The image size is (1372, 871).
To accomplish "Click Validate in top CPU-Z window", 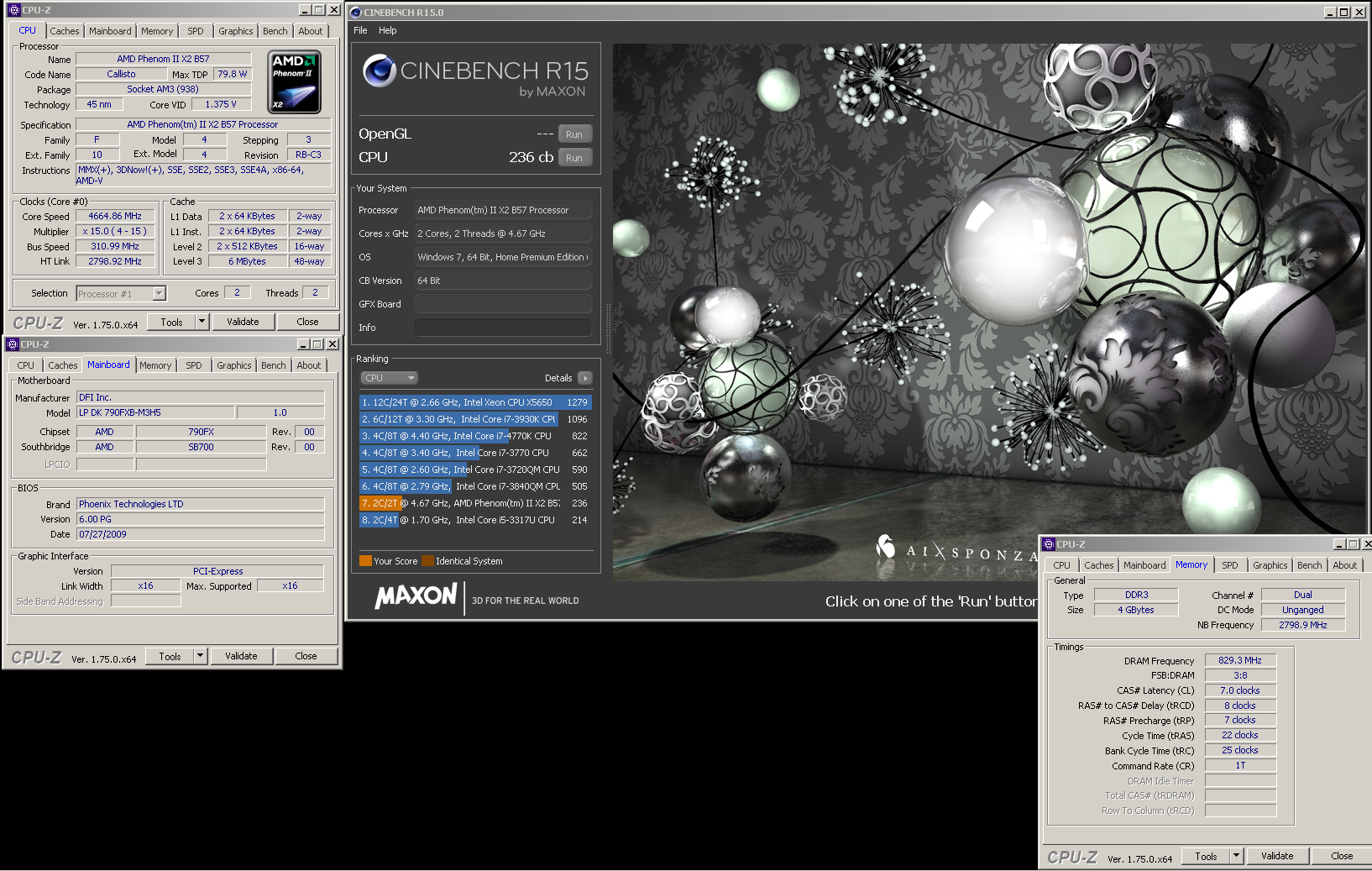I will tap(243, 322).
